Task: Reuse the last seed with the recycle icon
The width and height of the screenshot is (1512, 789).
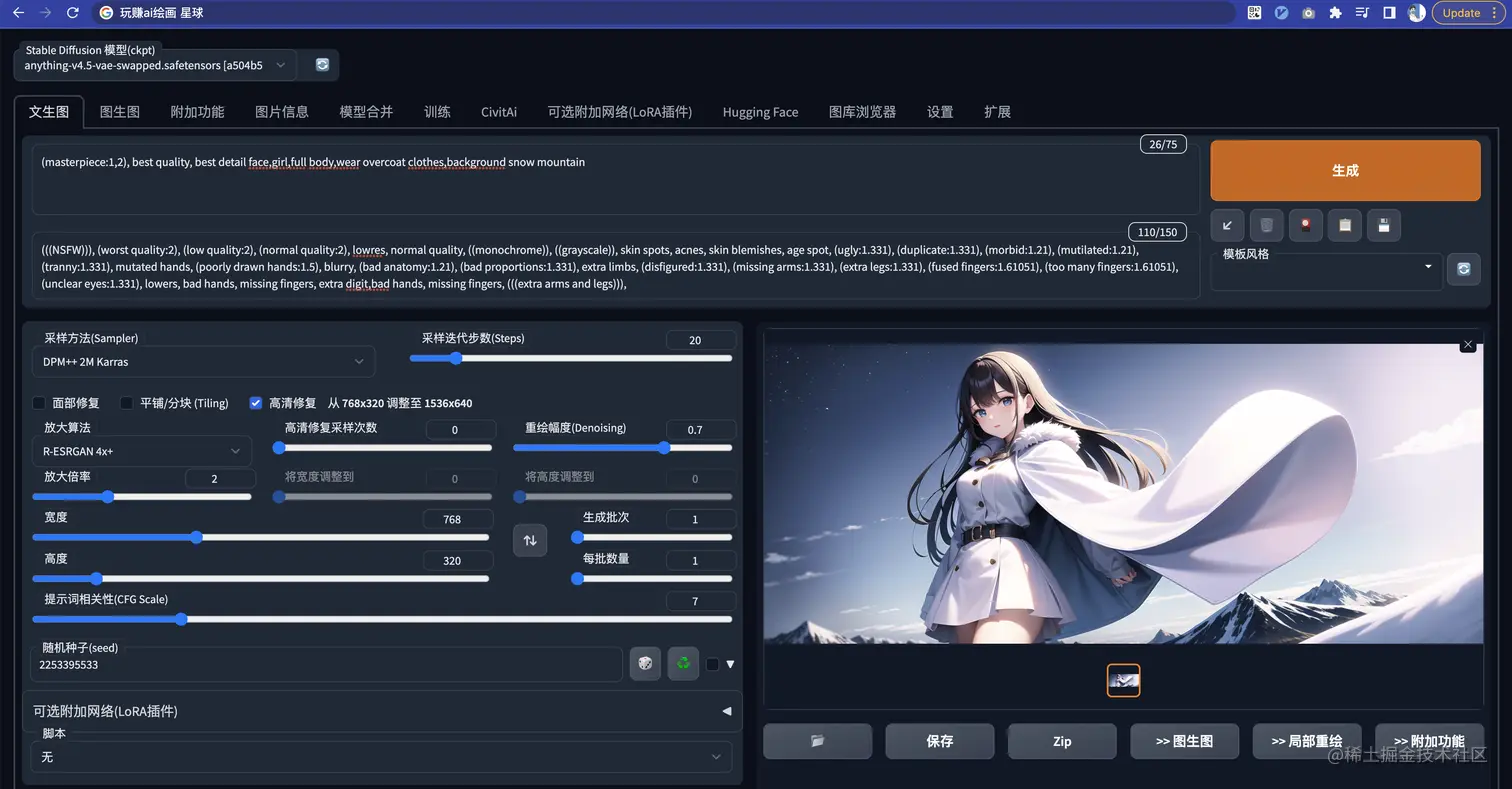Action: point(683,663)
